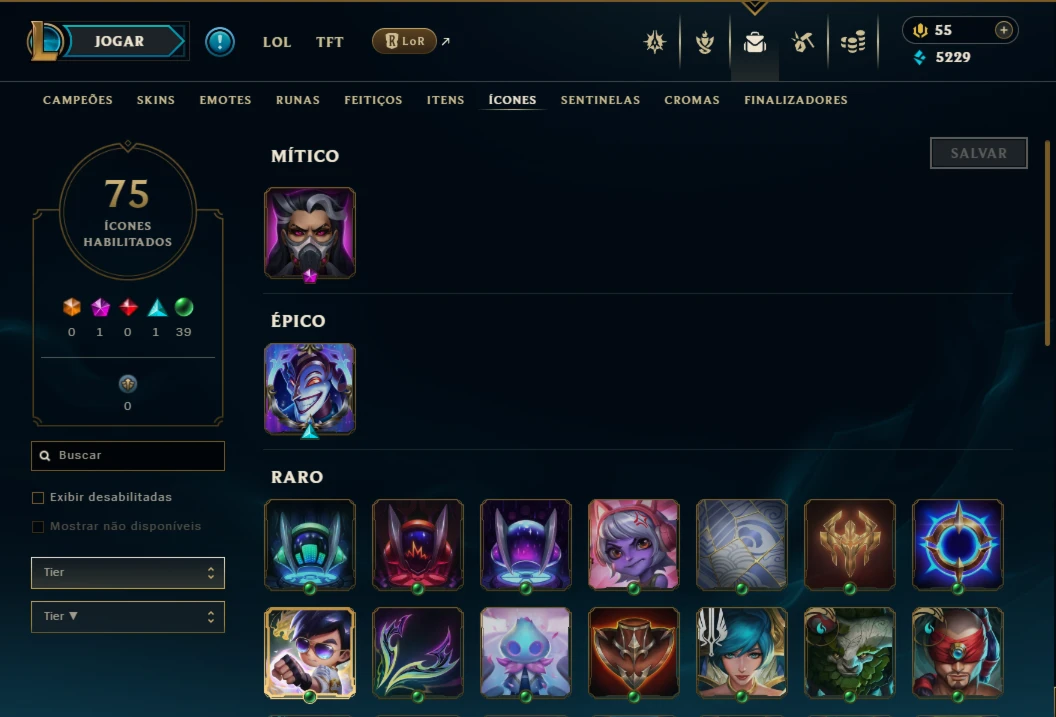Switch to the Skins tab
1056x717 pixels.
156,100
